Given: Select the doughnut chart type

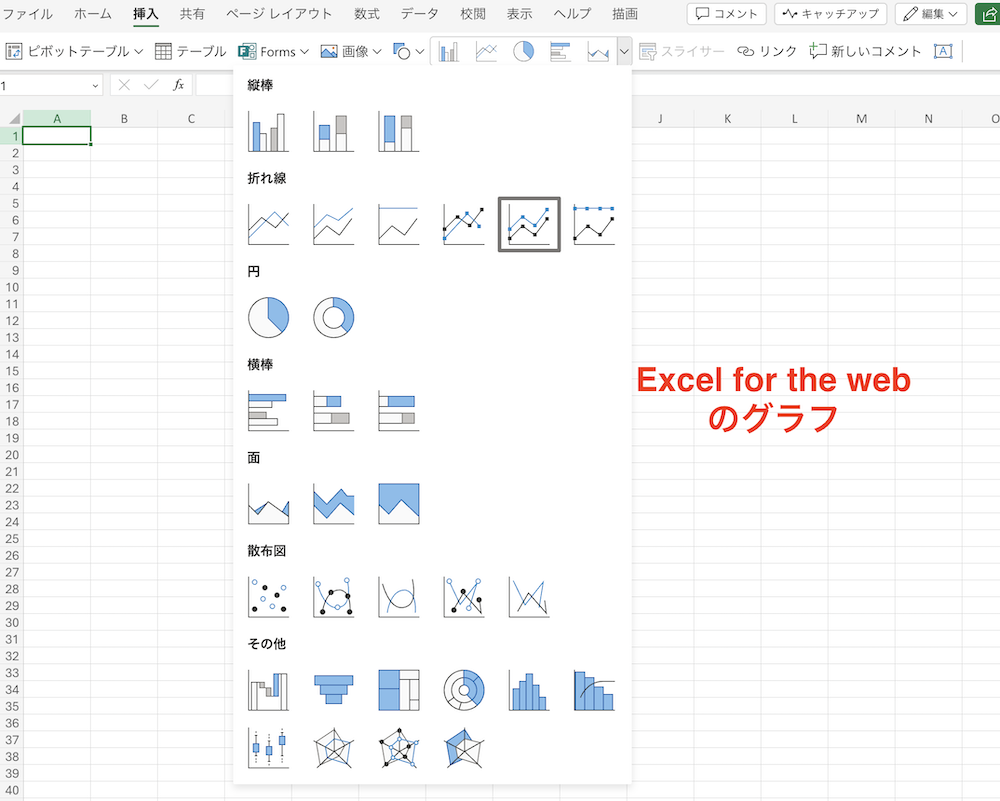Looking at the screenshot, I should [334, 317].
